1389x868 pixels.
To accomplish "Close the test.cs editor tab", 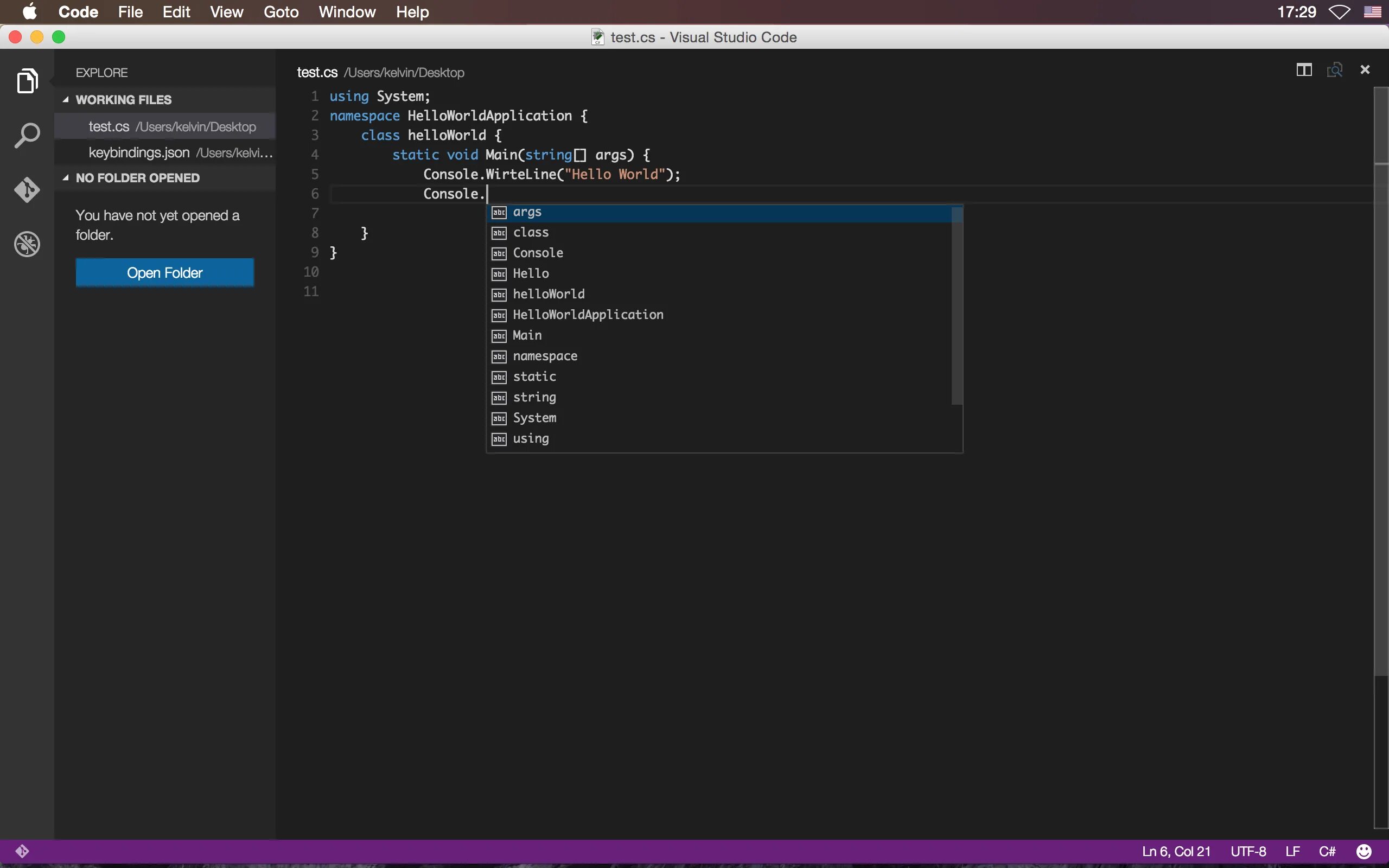I will (x=1366, y=70).
